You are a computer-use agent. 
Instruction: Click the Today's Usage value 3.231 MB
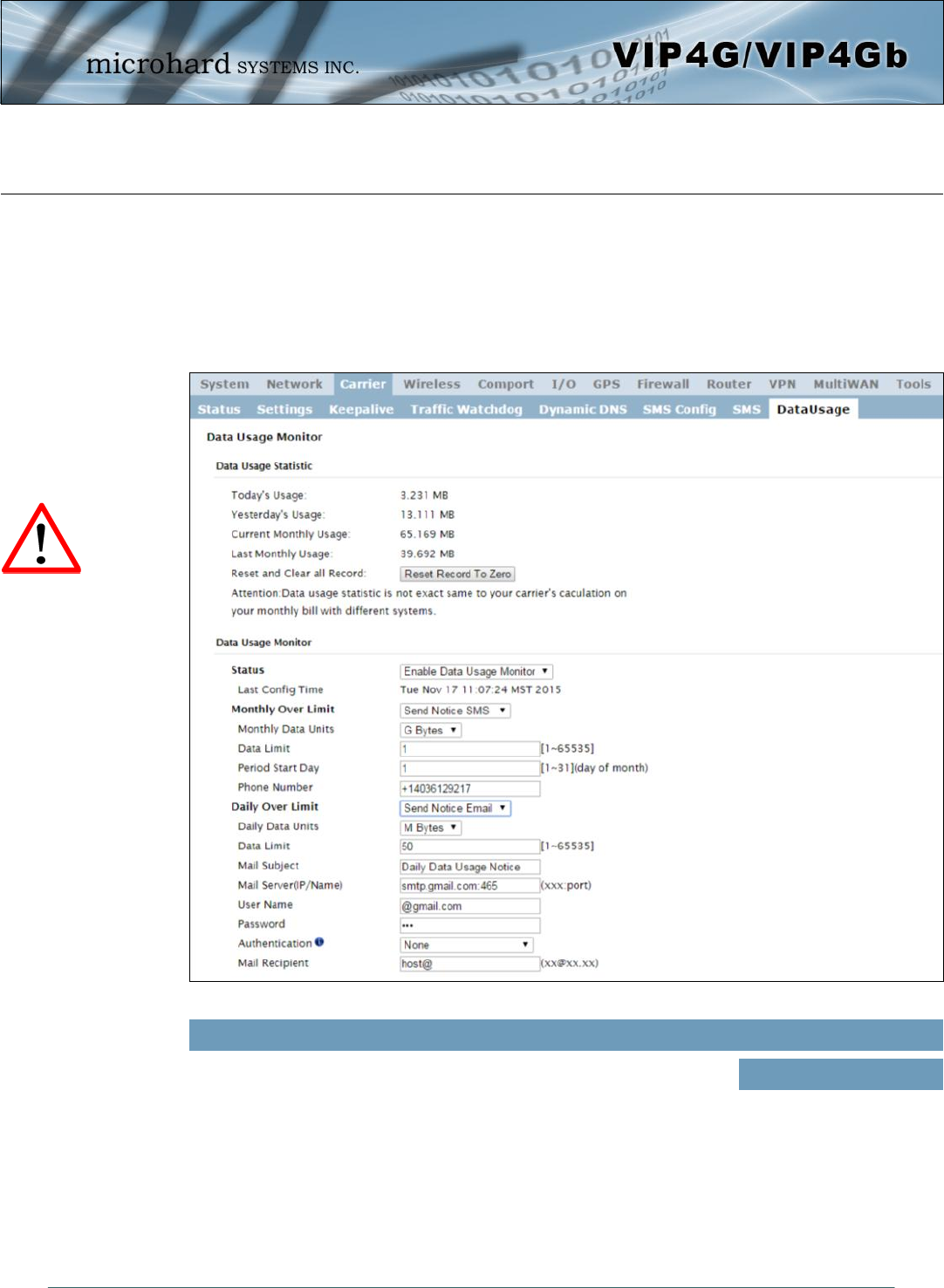[424, 495]
